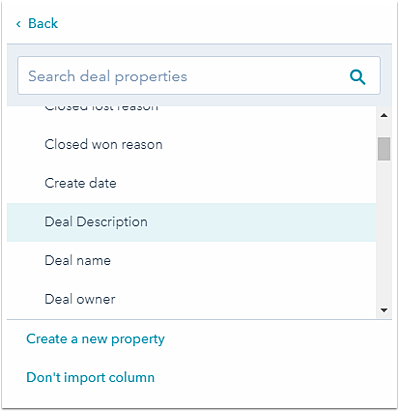
Task: Open Create a new property link
Action: click(x=95, y=339)
